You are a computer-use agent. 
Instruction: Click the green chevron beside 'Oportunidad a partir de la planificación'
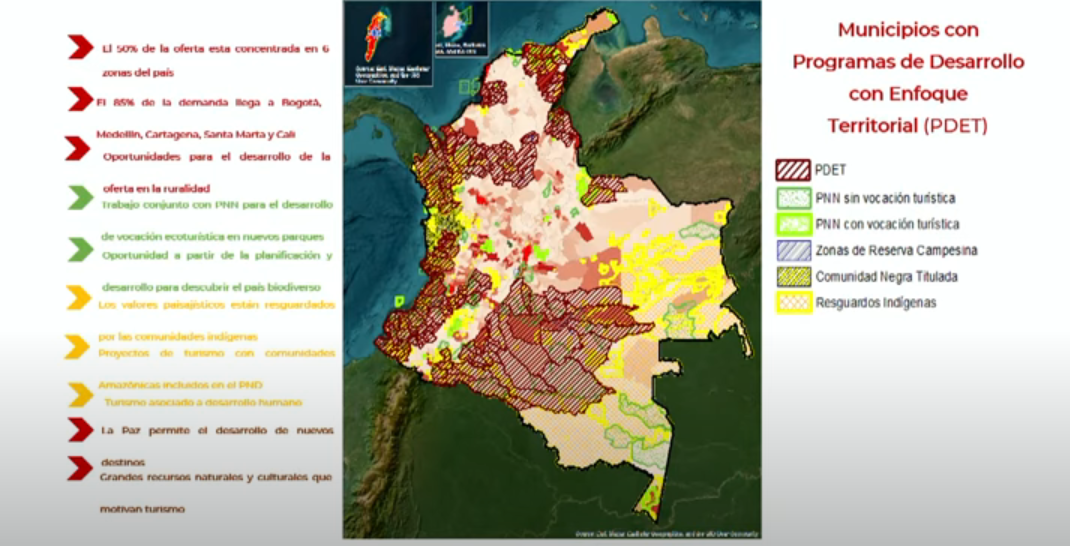pos(81,249)
